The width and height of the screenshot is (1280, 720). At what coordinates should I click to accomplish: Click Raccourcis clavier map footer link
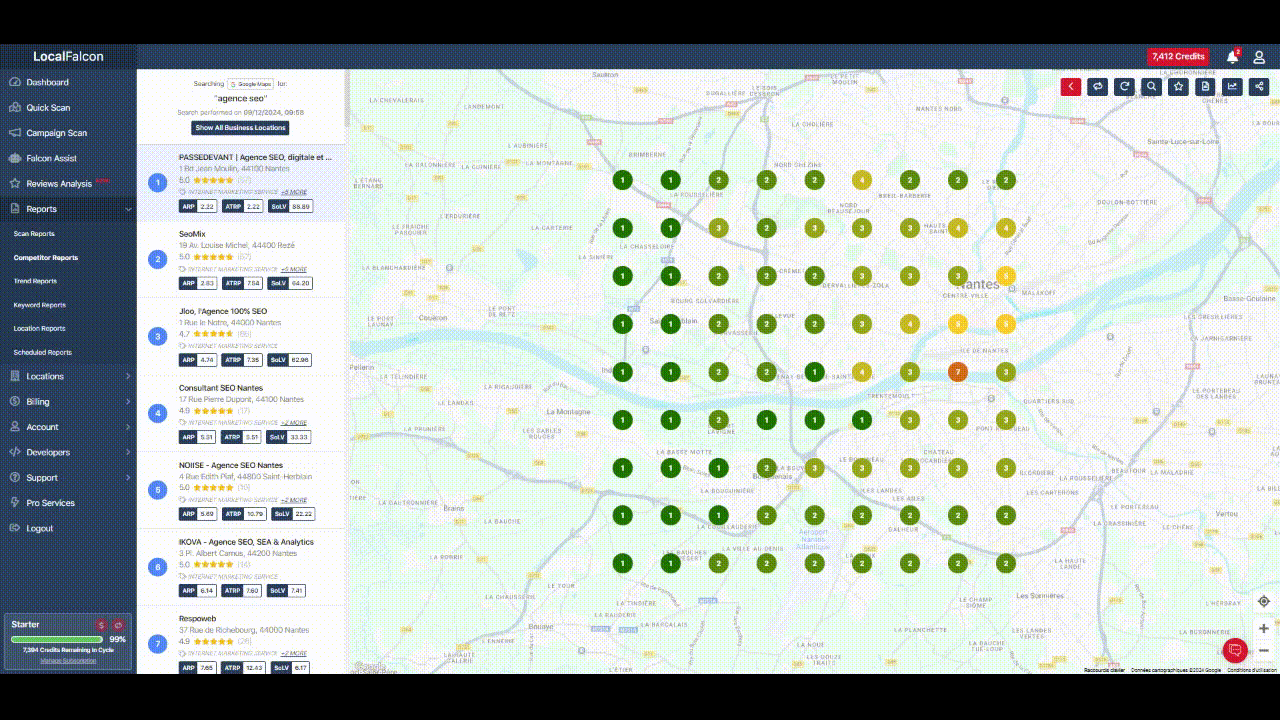pyautogui.click(x=1104, y=670)
